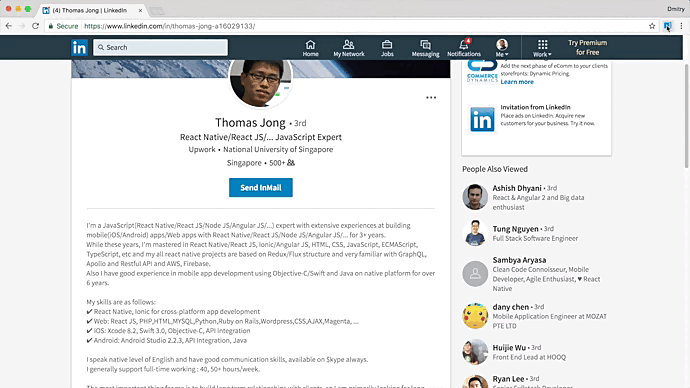Open the Jobs briefcase icon
The image size is (690, 388).
tap(387, 48)
